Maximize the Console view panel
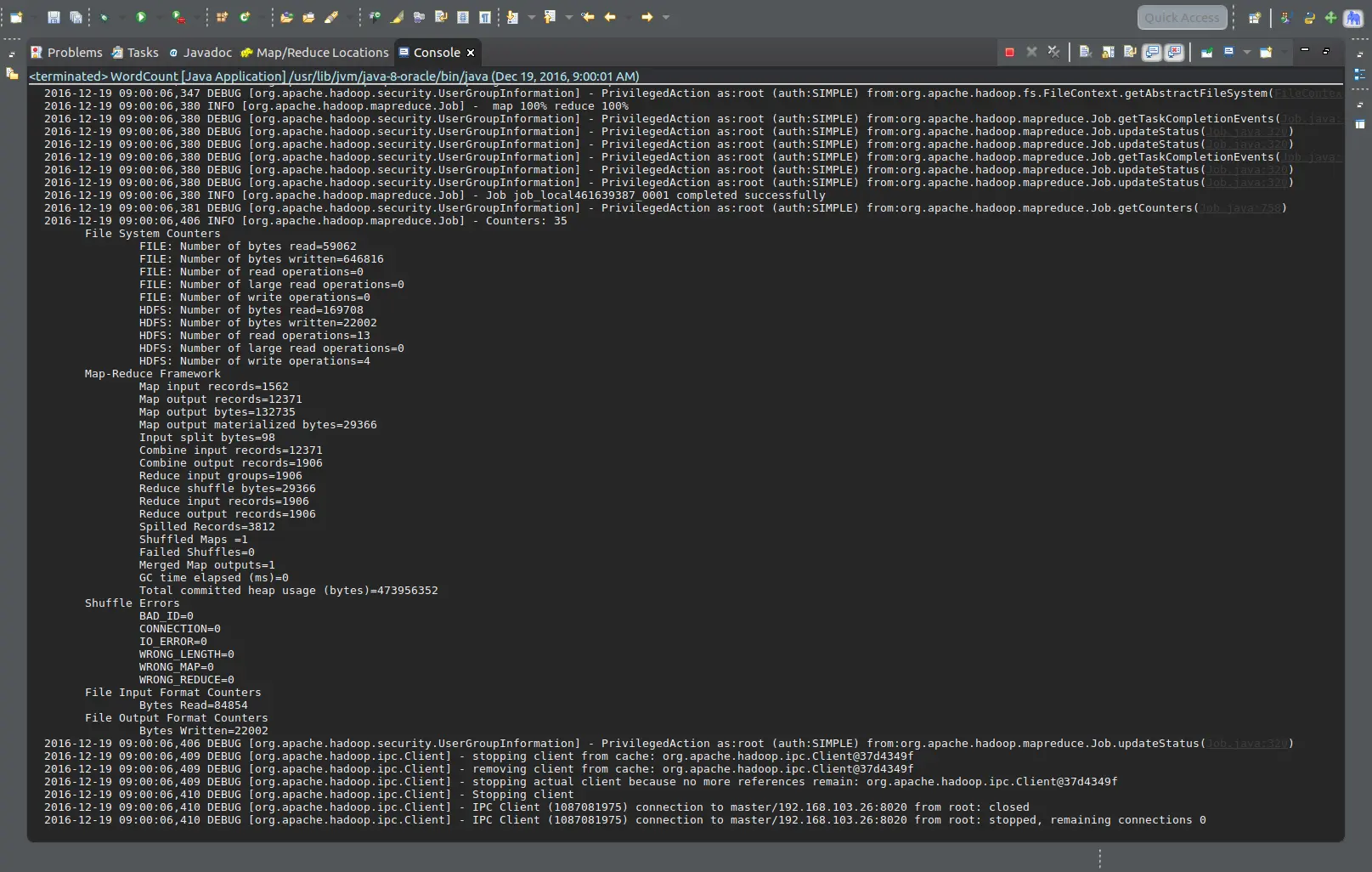Screen dimensions: 1372x872 pyautogui.click(x=1326, y=51)
